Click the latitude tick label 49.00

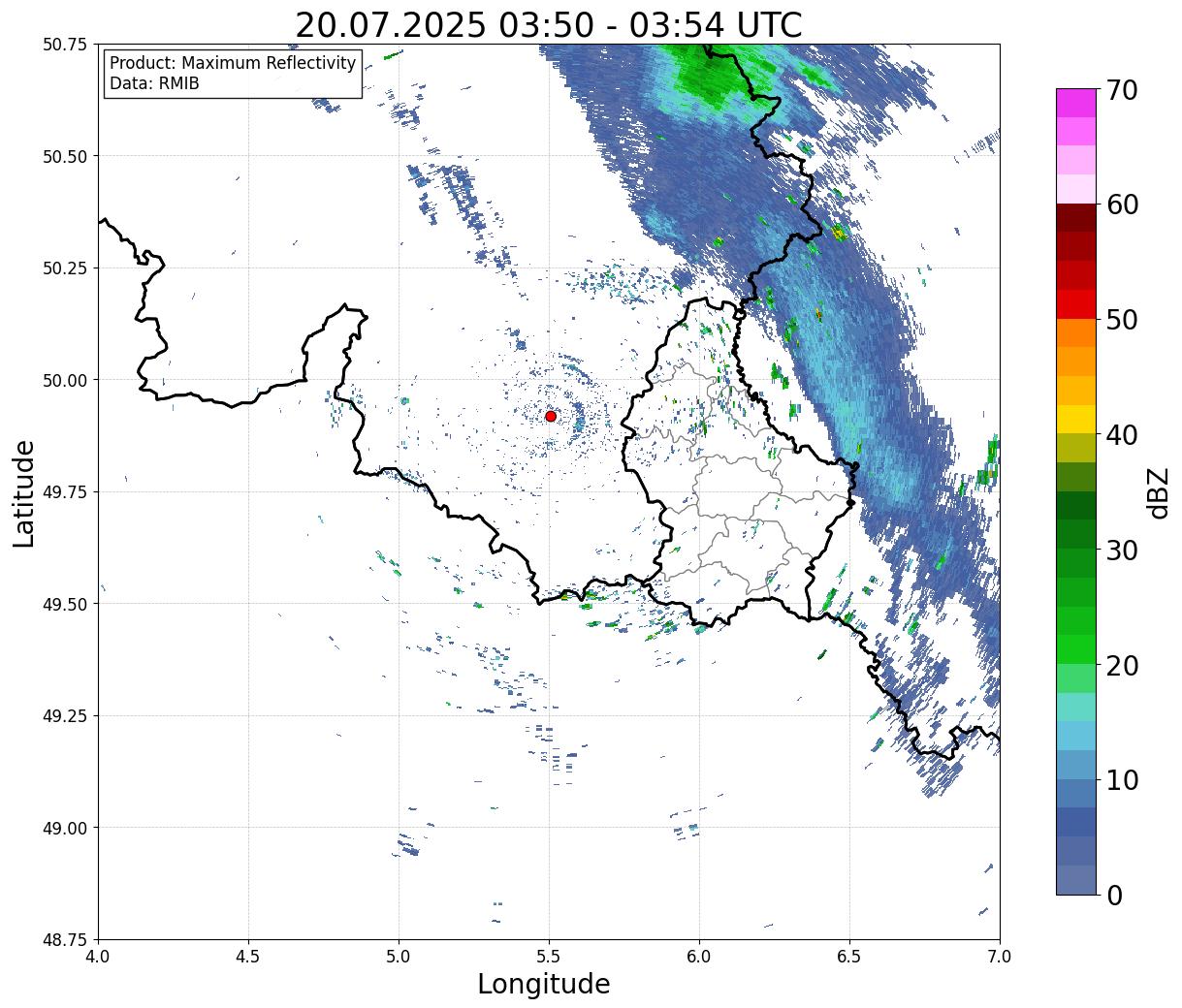(x=65, y=828)
